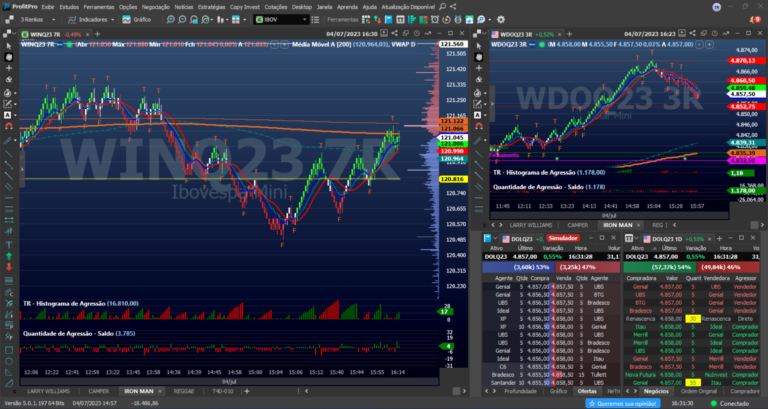Select the red down arrow marker tool
768x409 pixels.
(x=9, y=267)
